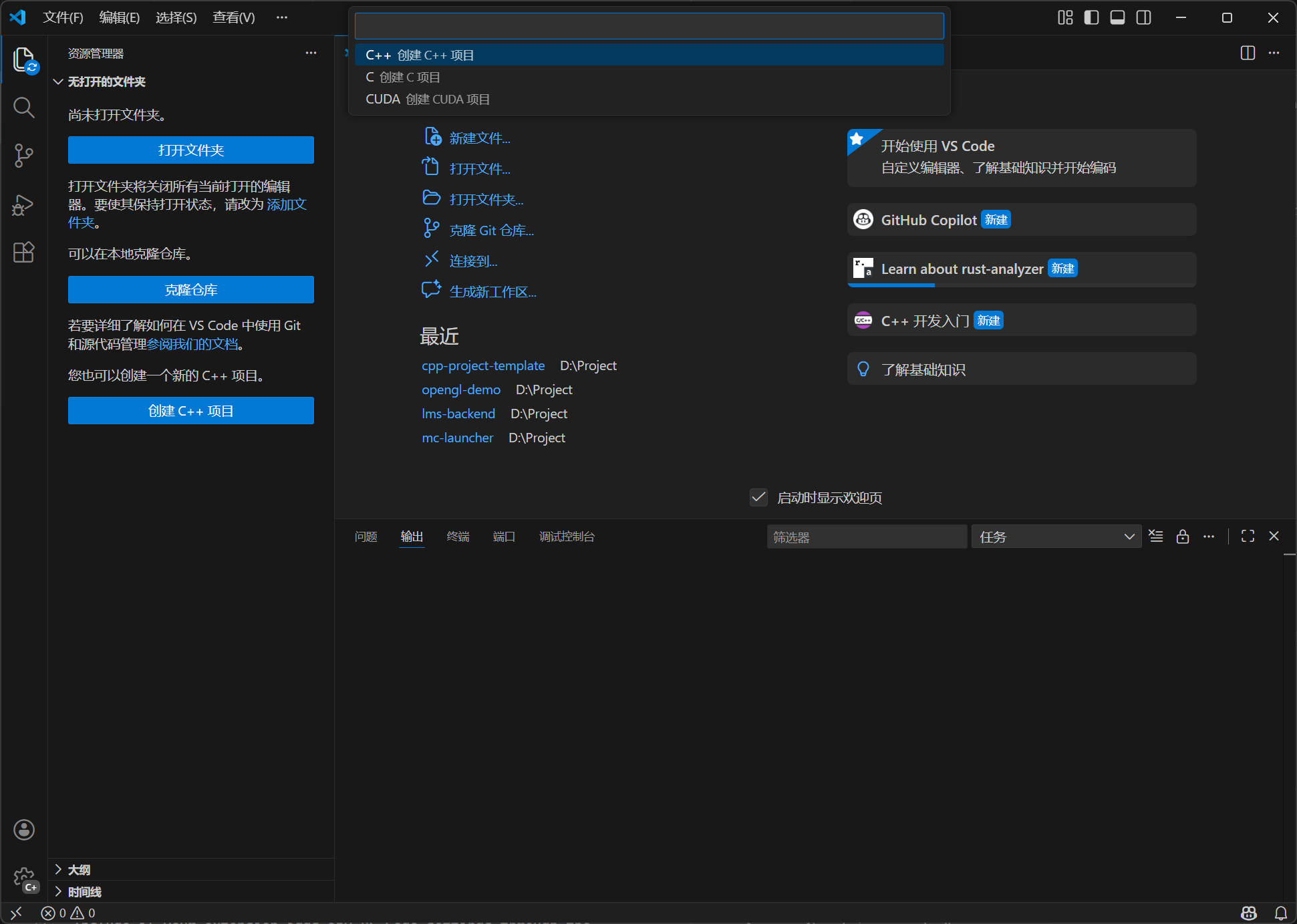Click the rust-analyzer download progress bar
Image resolution: width=1297 pixels, height=924 pixels.
890,285
